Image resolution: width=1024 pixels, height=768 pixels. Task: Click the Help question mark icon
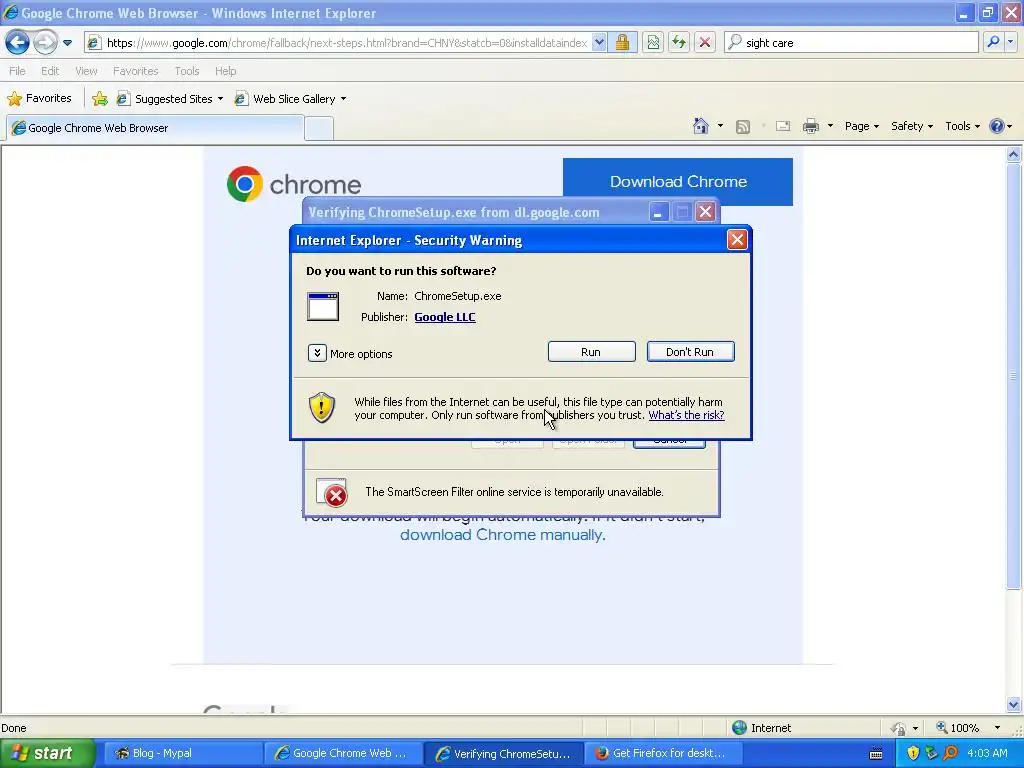coord(997,126)
